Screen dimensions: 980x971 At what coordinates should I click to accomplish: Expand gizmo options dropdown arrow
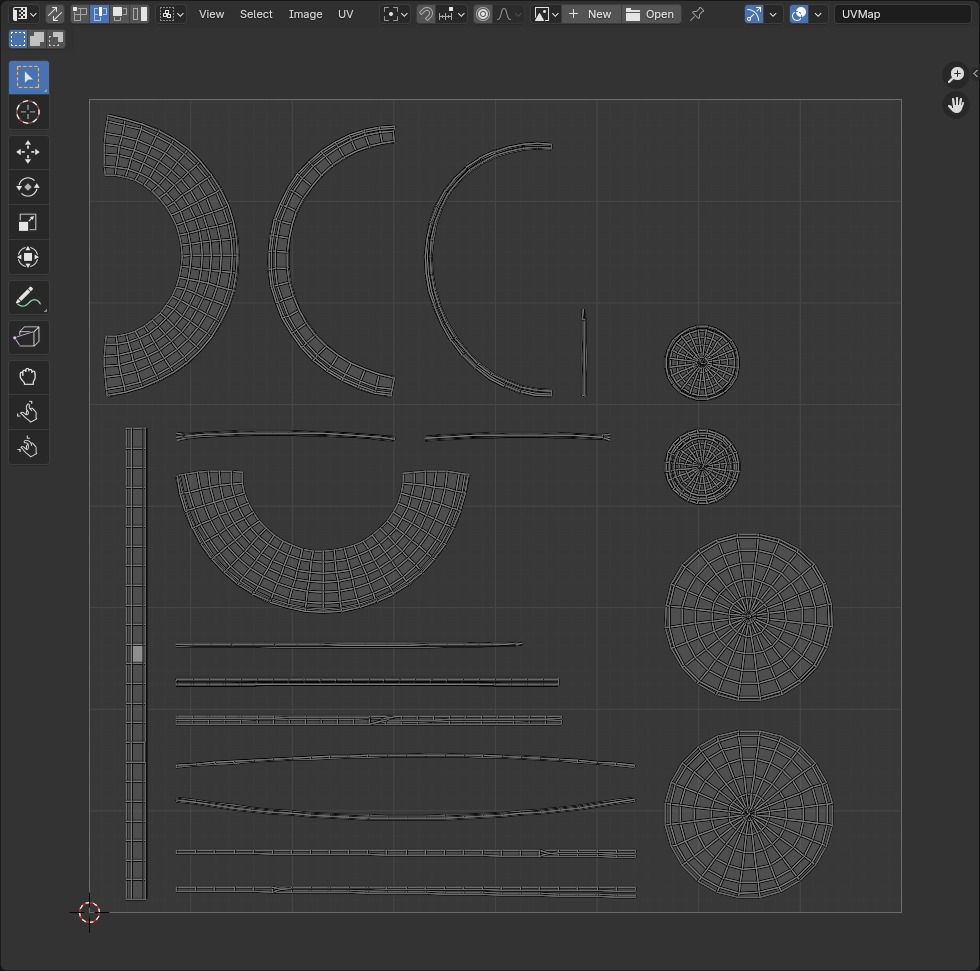[773, 14]
